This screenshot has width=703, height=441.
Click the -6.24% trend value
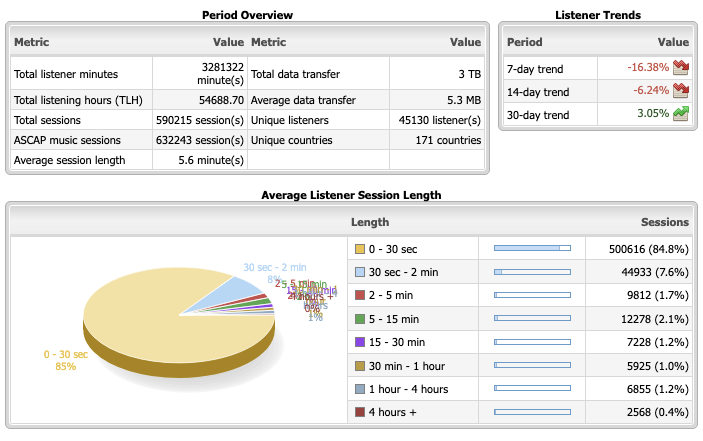651,91
